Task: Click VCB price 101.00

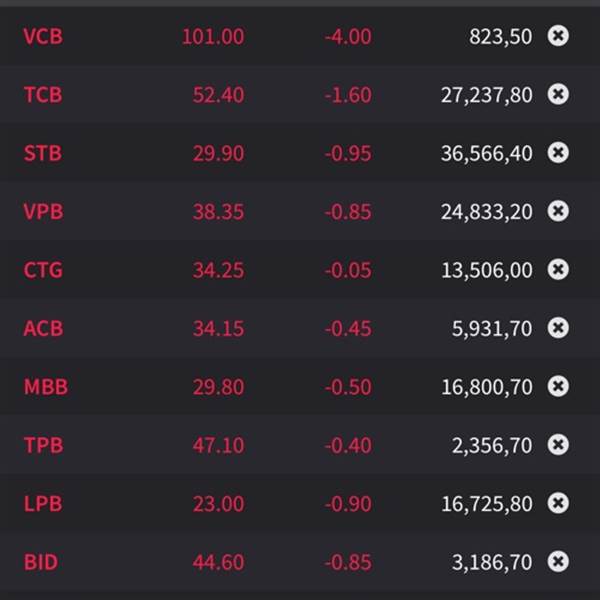Action: (213, 37)
